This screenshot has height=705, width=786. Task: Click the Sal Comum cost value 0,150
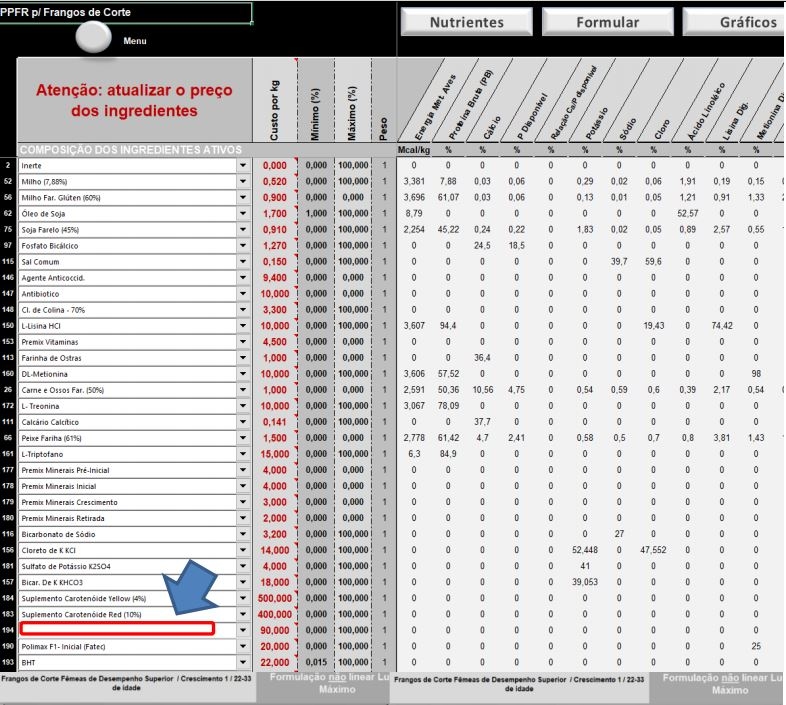[x=275, y=262]
